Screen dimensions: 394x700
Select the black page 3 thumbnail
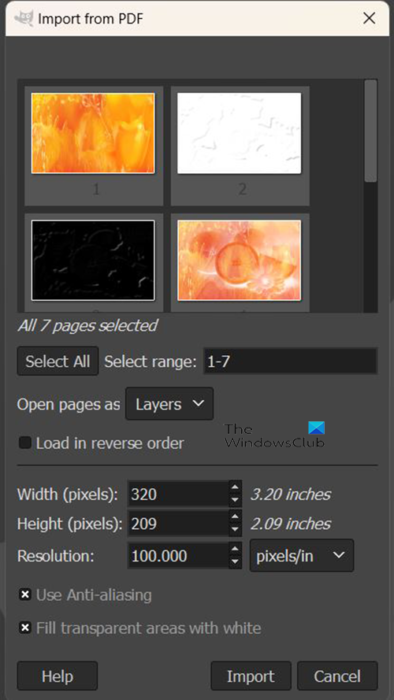[x=93, y=260]
